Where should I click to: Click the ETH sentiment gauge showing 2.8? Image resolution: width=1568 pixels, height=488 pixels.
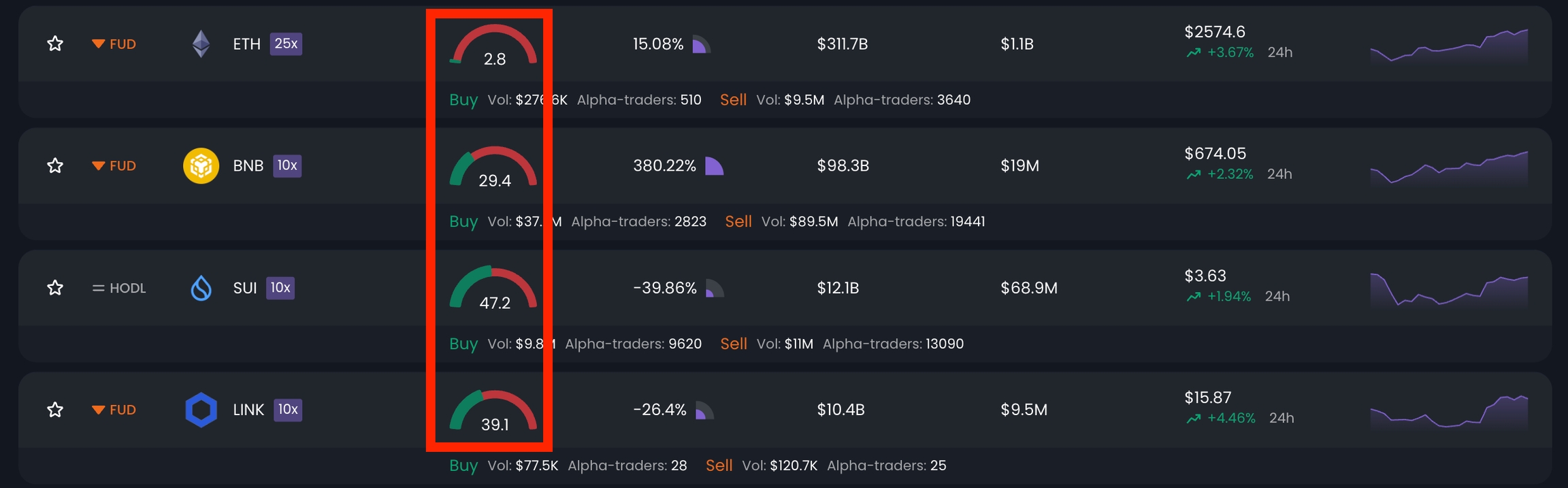click(x=494, y=46)
